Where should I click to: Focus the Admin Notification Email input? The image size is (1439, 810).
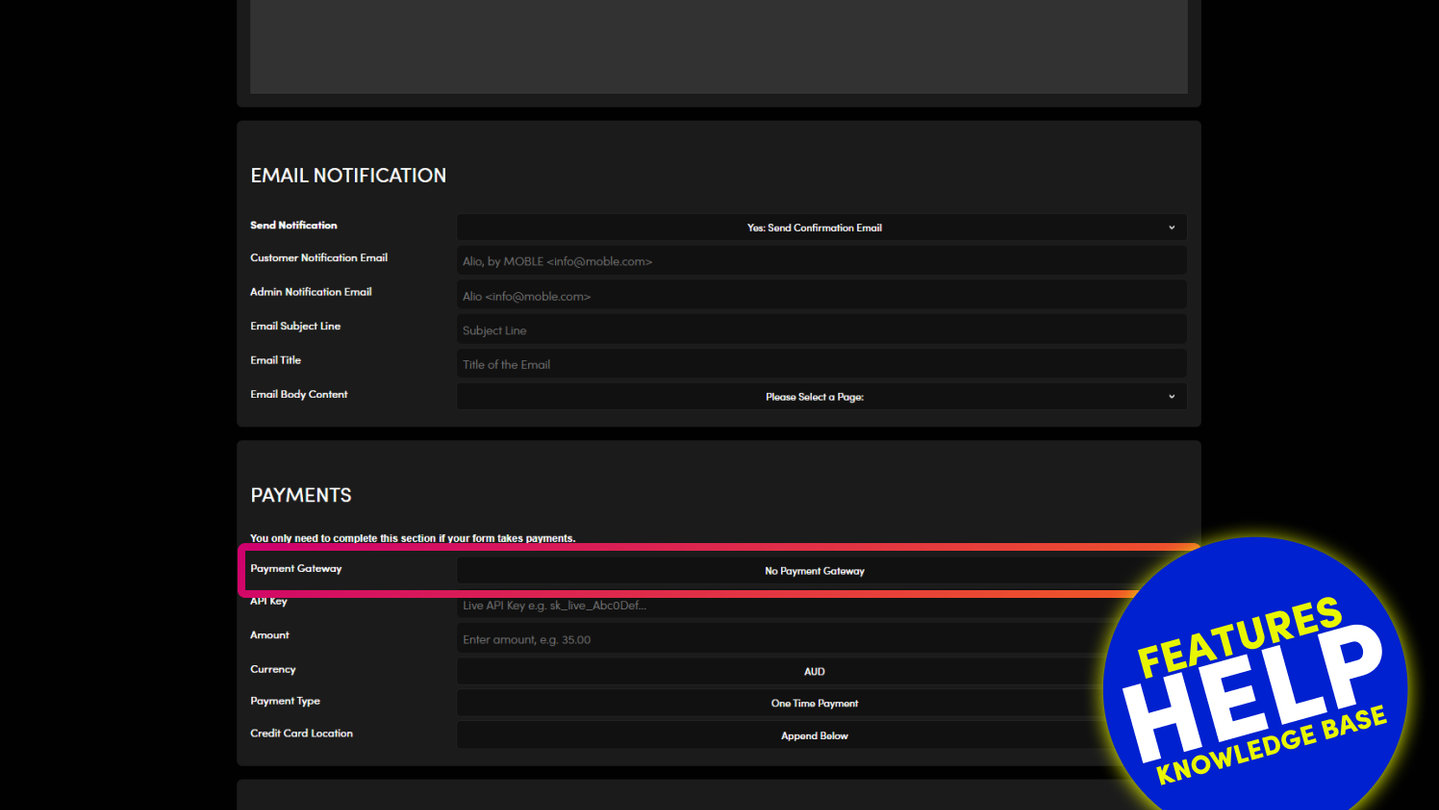pos(820,296)
